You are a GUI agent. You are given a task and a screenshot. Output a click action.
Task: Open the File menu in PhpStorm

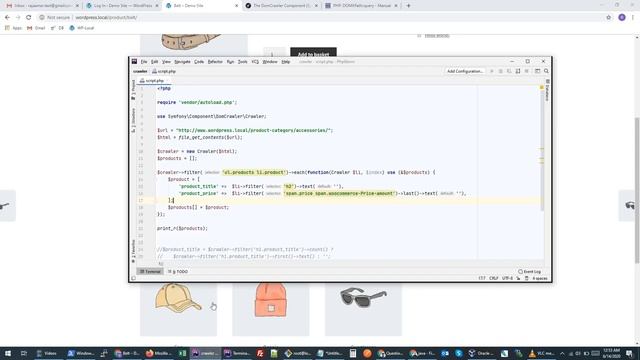click(x=144, y=62)
